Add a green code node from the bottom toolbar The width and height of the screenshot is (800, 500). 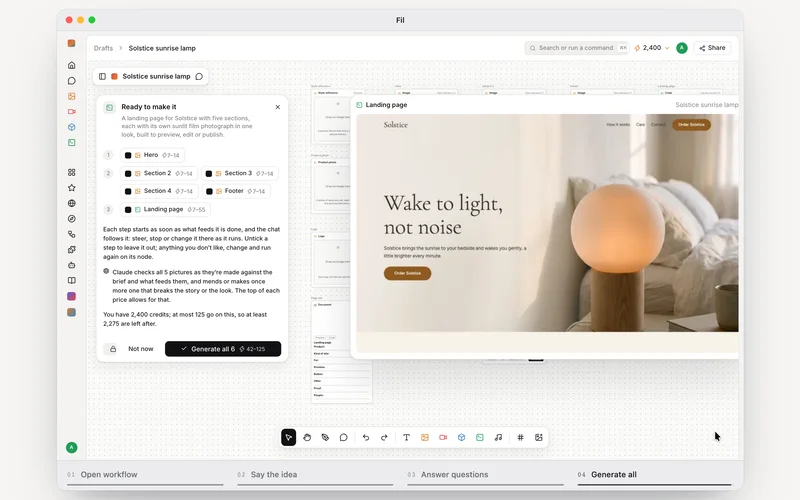pos(480,437)
